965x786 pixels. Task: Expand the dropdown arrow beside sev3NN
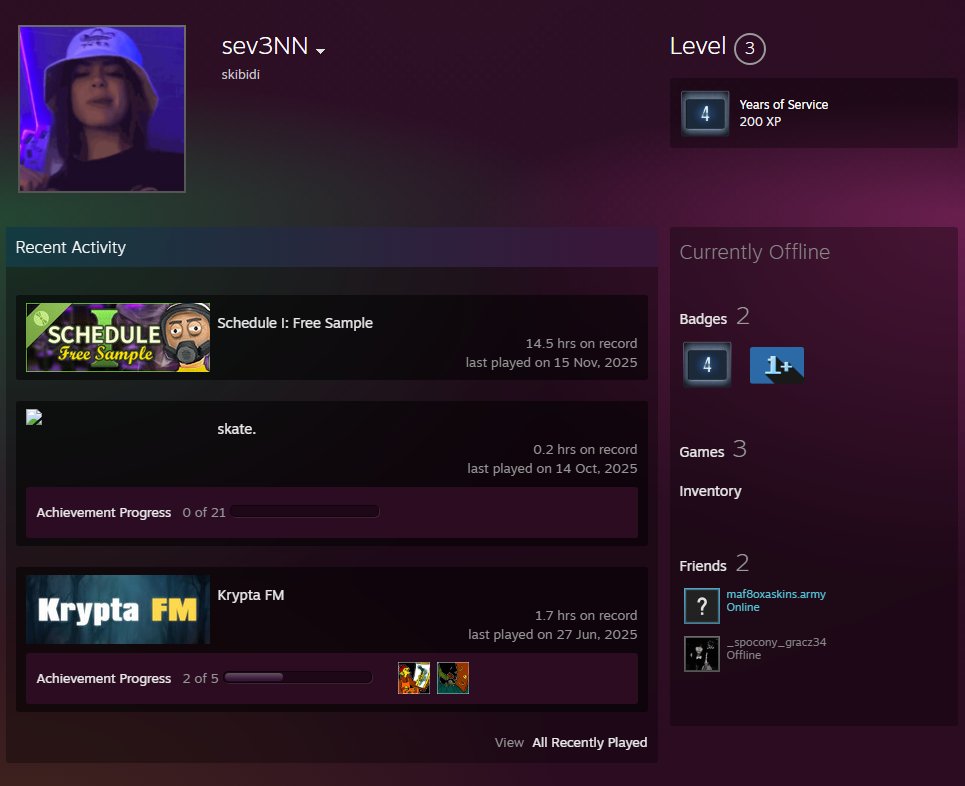(x=320, y=51)
